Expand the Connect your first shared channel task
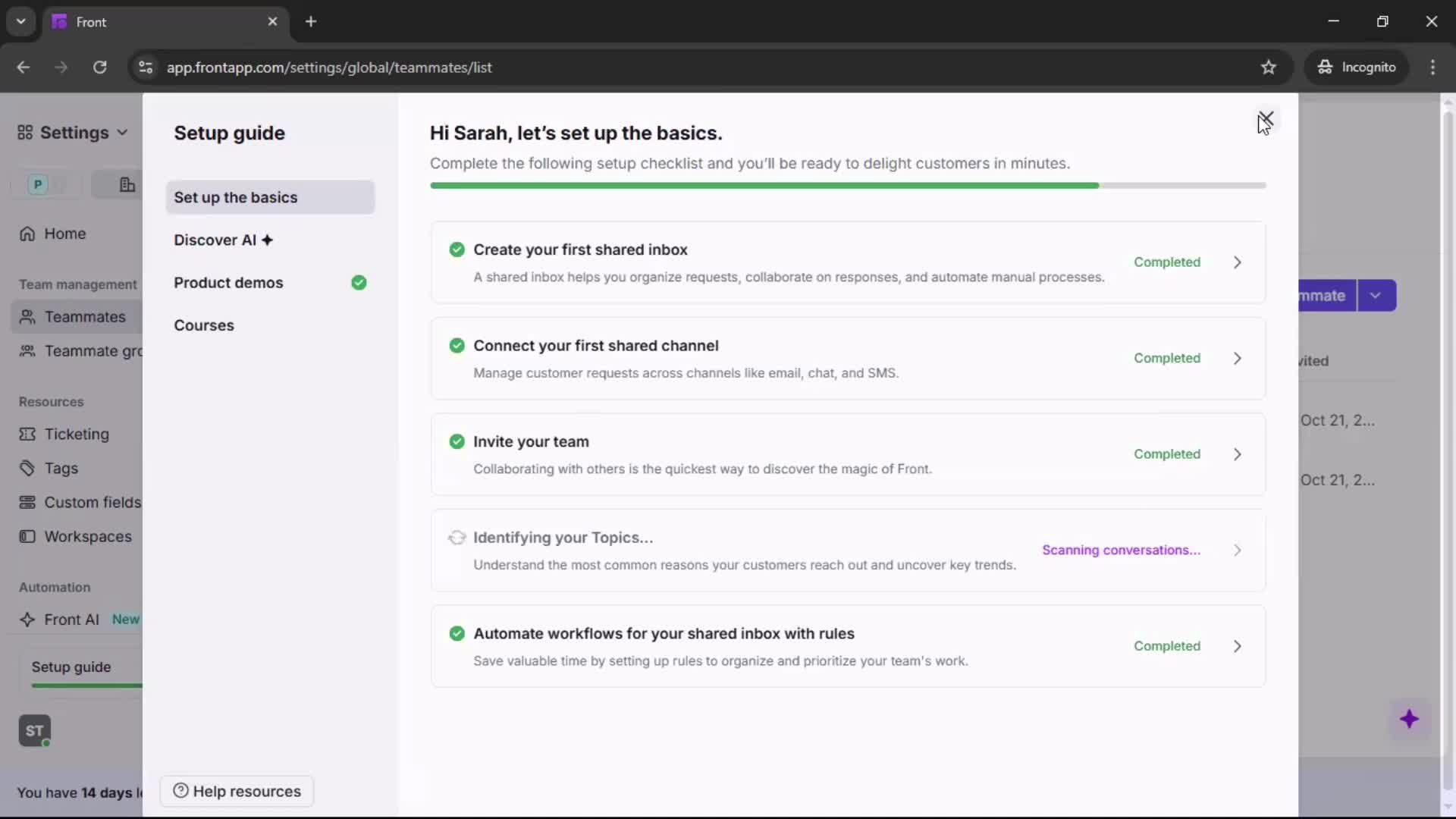This screenshot has width=1456, height=819. (x=1237, y=358)
